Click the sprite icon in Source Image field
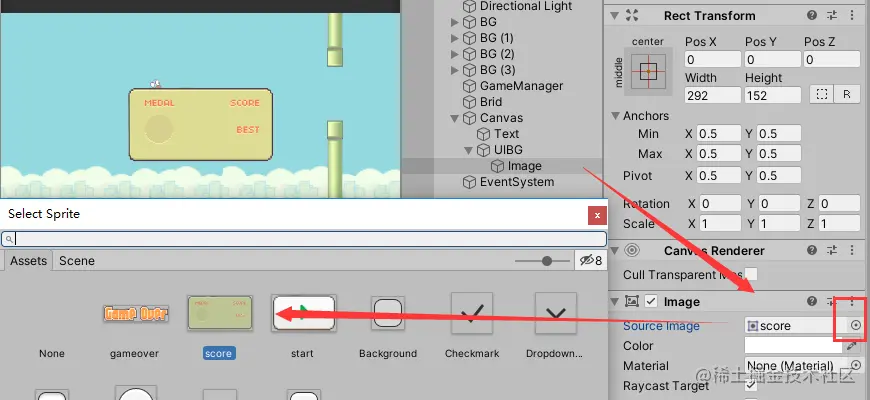 coord(753,326)
